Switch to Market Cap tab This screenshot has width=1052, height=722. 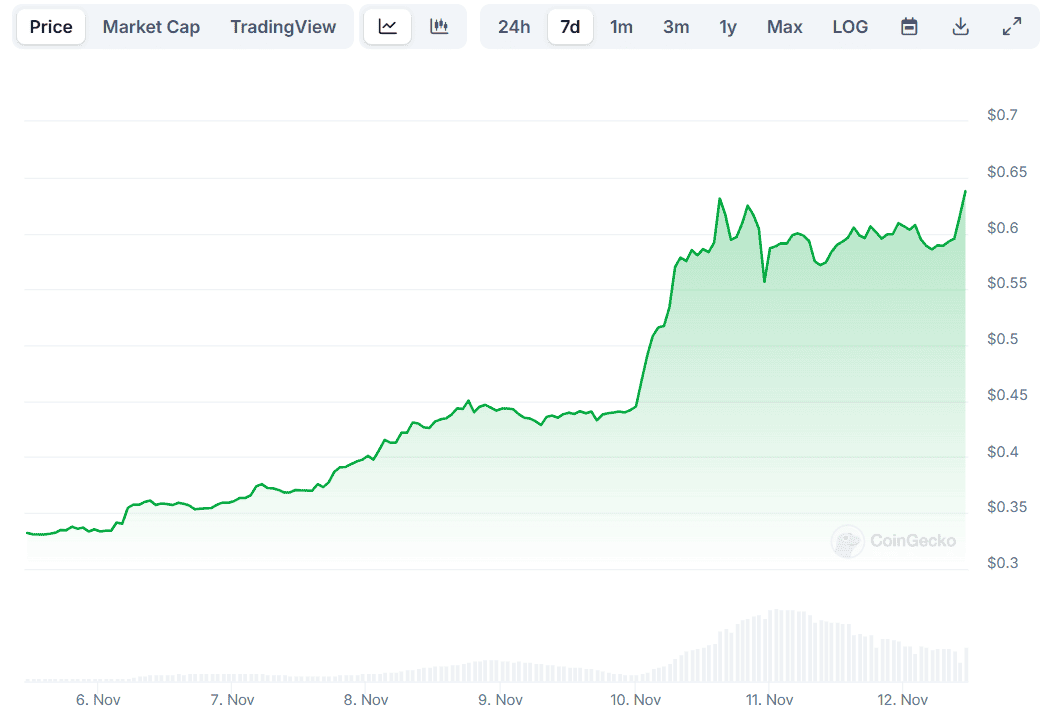pyautogui.click(x=151, y=27)
